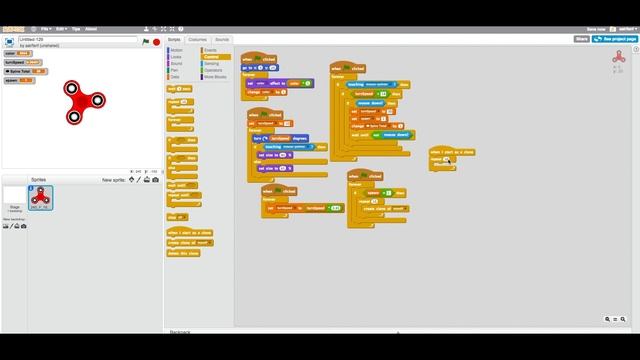The image size is (640, 360).
Task: Upload backdrop from file icon
Action: click(17, 226)
